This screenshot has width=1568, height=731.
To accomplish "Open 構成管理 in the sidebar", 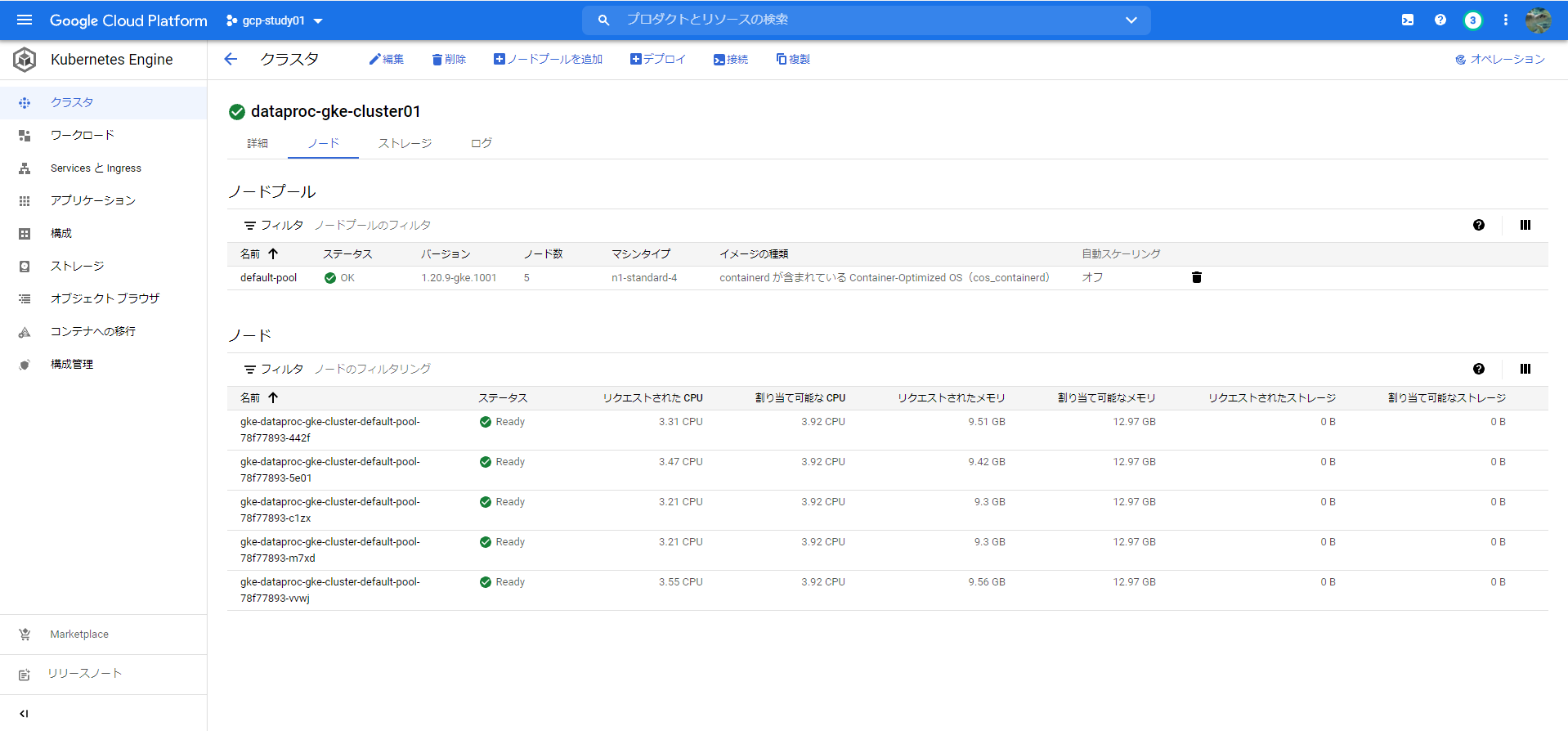I will (103, 365).
